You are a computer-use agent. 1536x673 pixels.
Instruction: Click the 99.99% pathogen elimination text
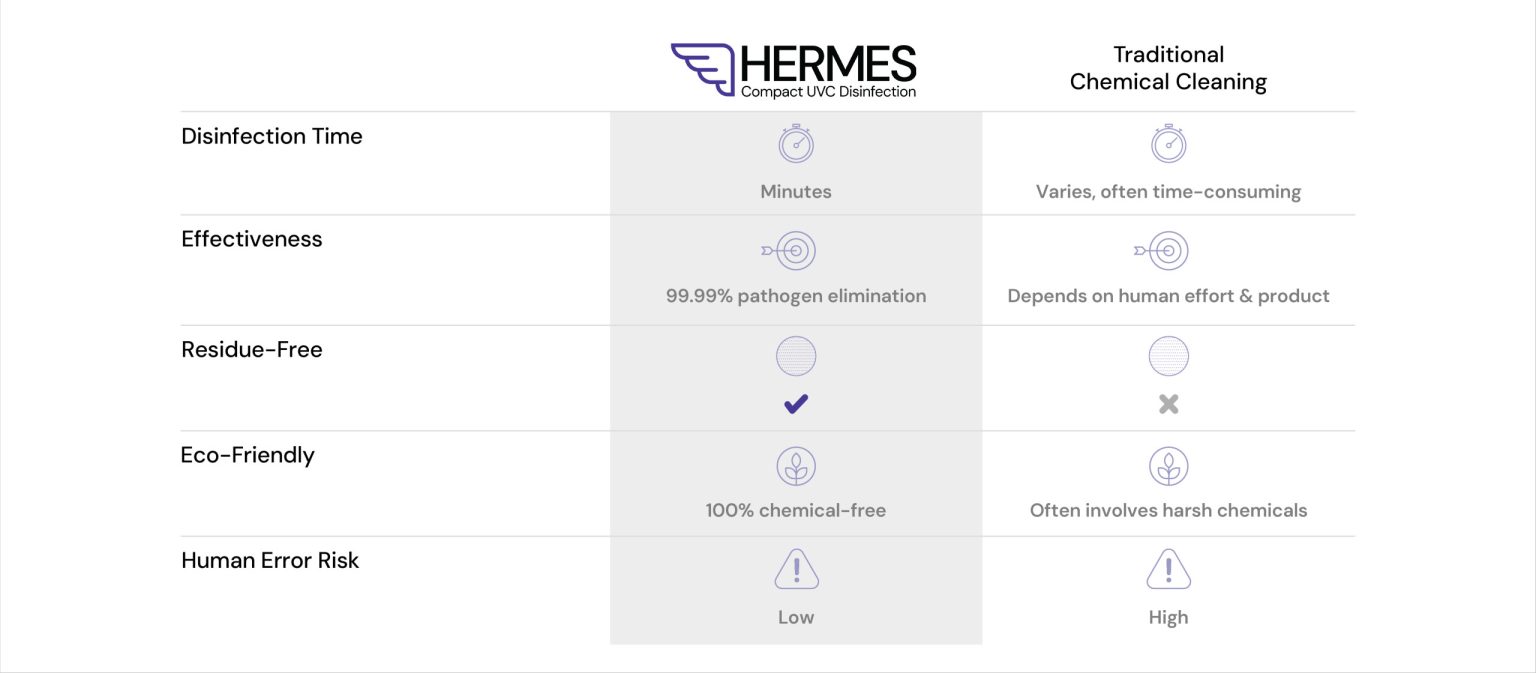point(796,296)
